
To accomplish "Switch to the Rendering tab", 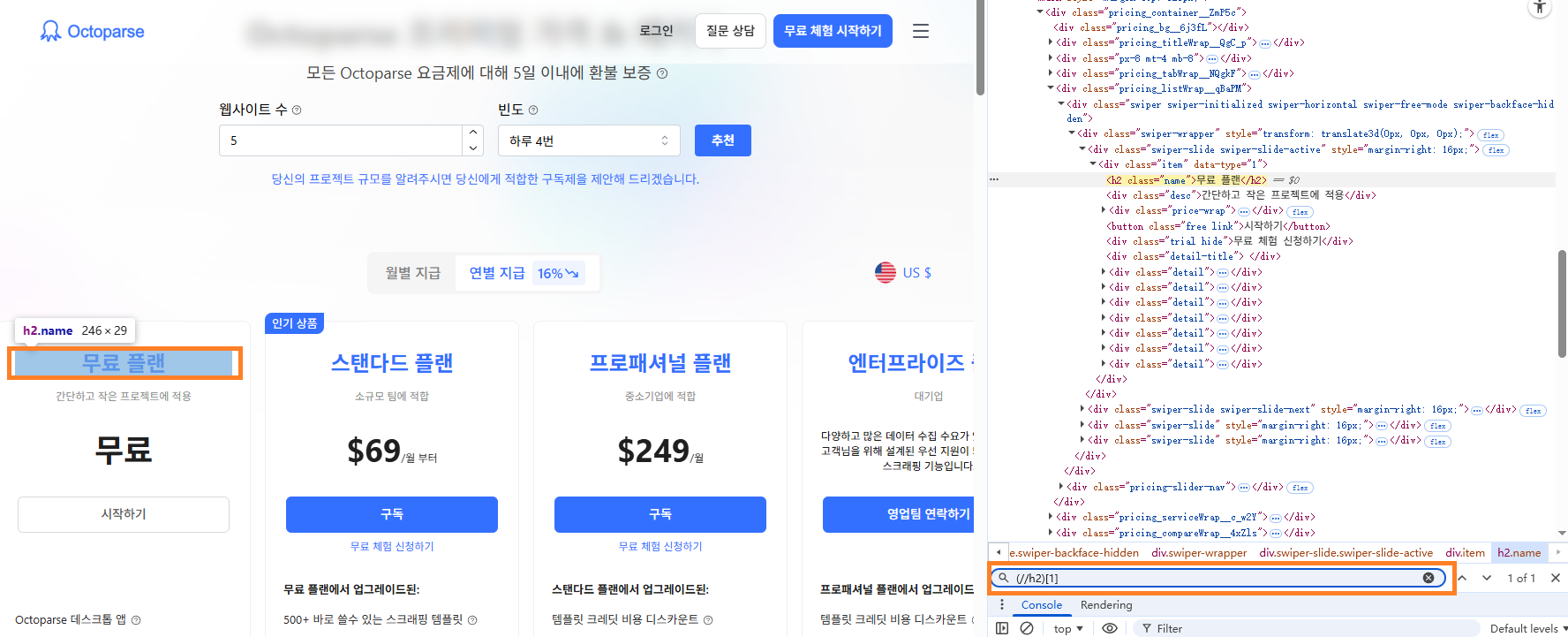I will pos(1105,605).
